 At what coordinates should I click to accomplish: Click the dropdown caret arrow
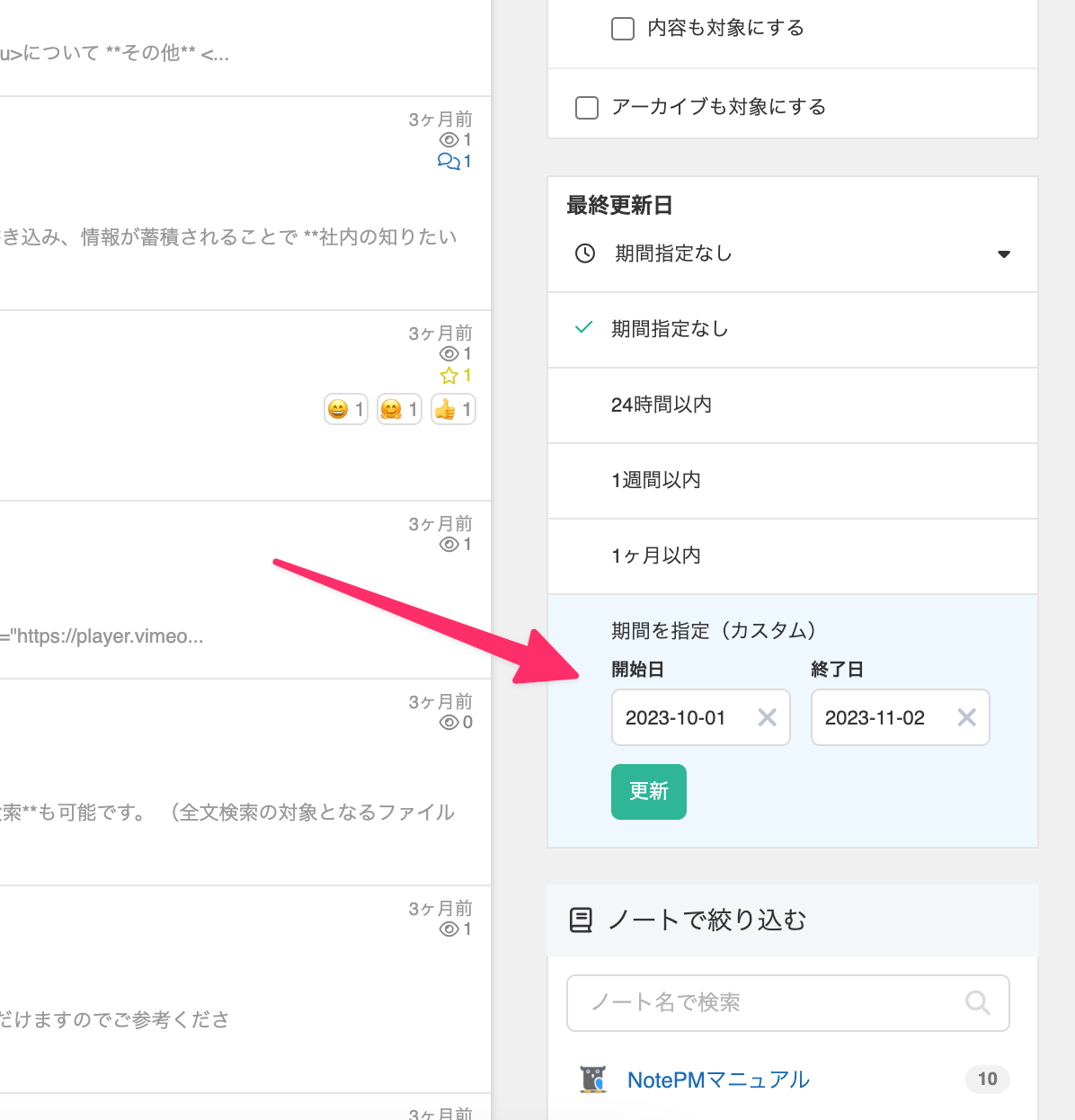pos(1004,254)
